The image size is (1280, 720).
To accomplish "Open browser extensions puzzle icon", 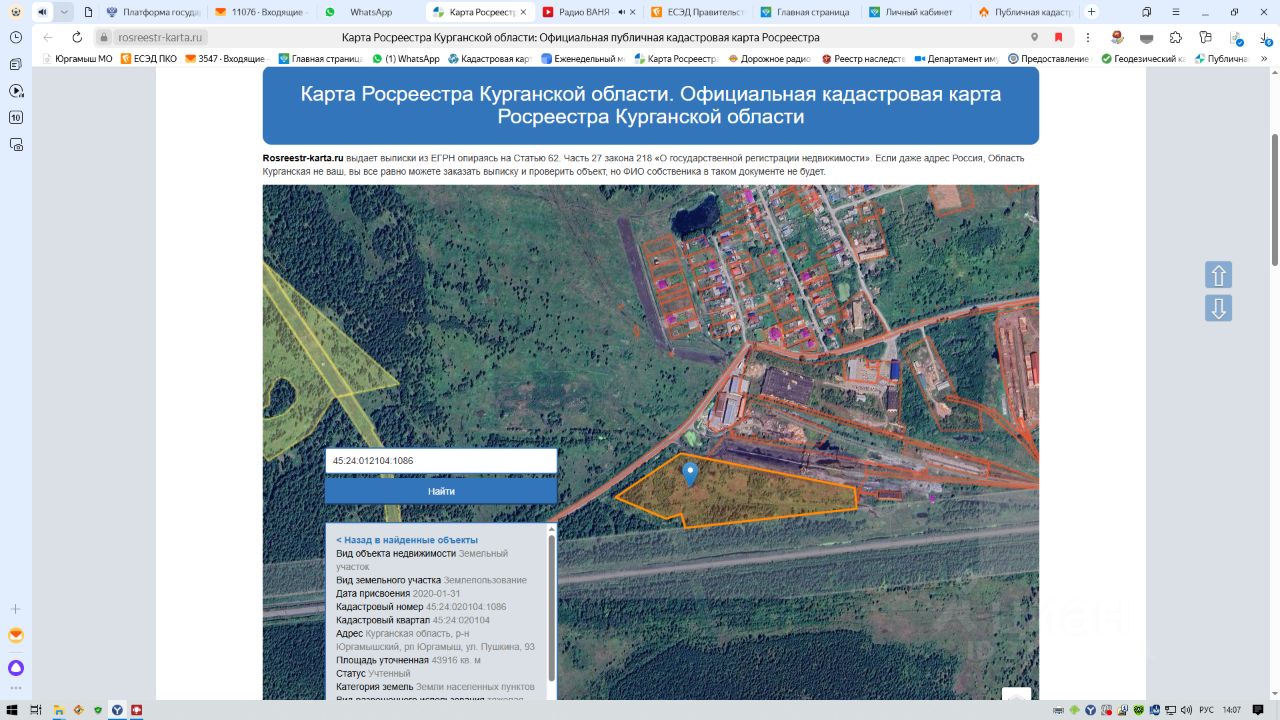I will pyautogui.click(x=1176, y=37).
